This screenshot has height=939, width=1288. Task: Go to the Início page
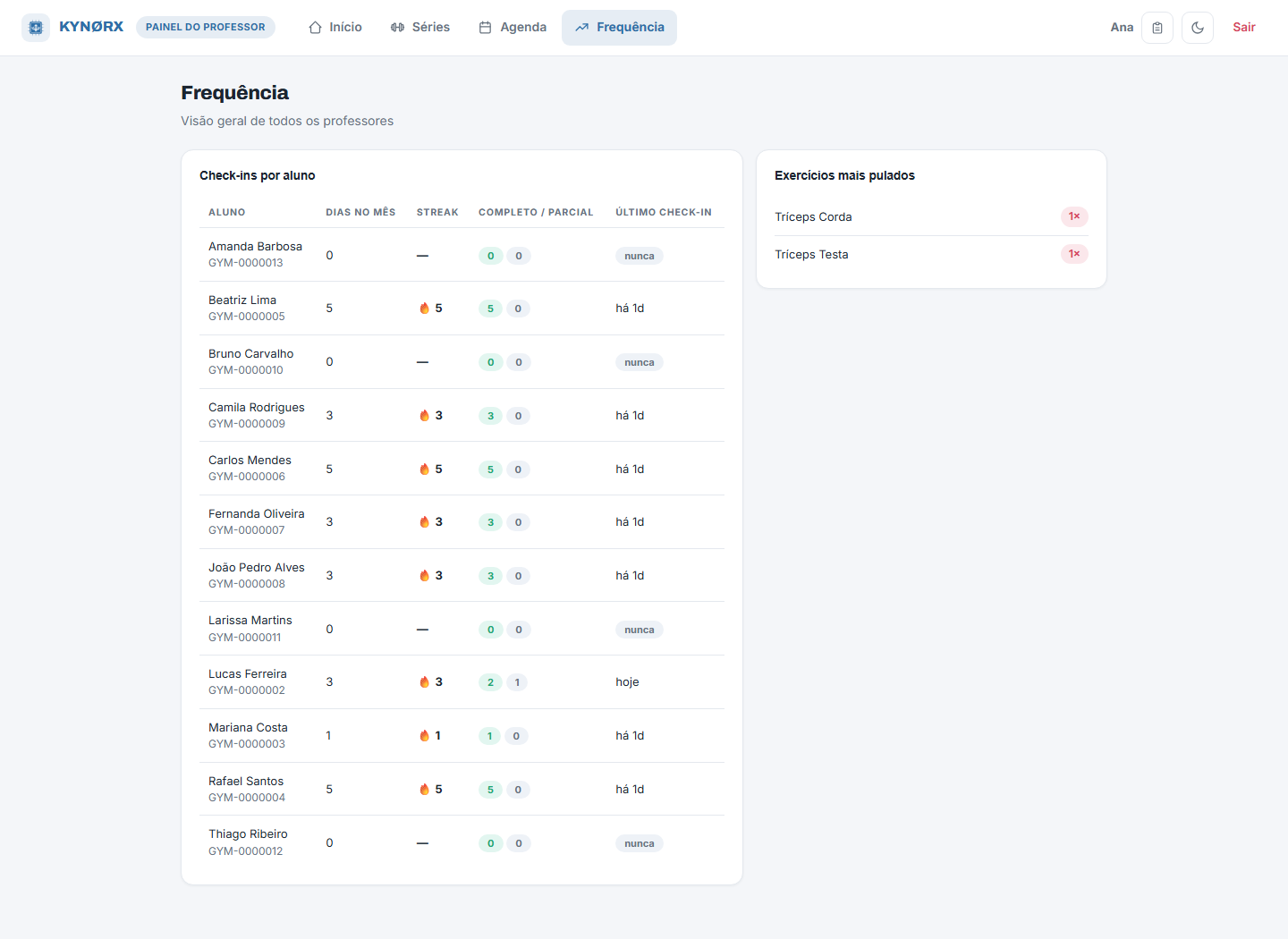point(335,28)
